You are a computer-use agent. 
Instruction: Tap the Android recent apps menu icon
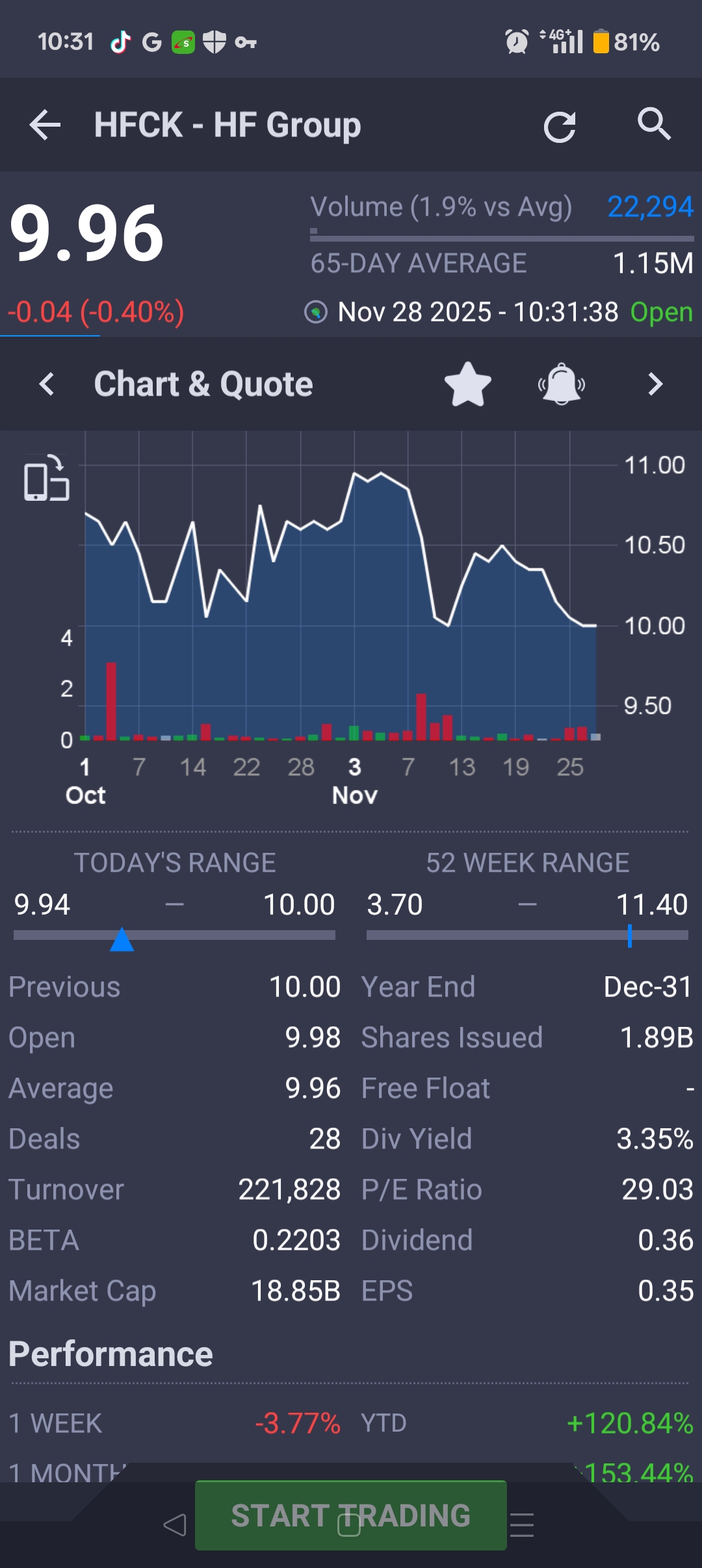point(522,1524)
